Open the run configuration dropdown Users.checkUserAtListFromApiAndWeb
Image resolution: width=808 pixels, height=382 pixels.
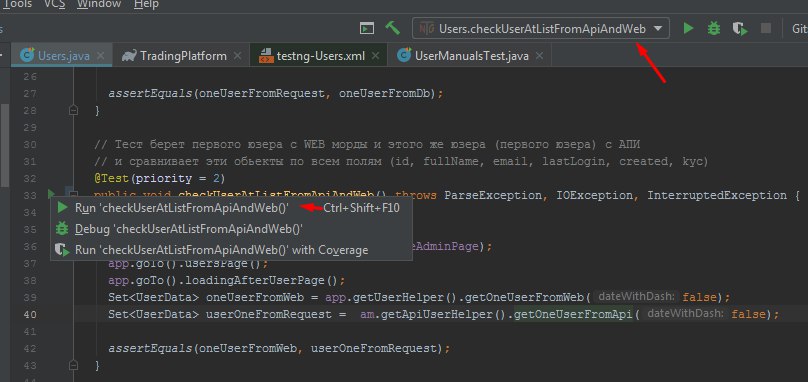coord(541,29)
